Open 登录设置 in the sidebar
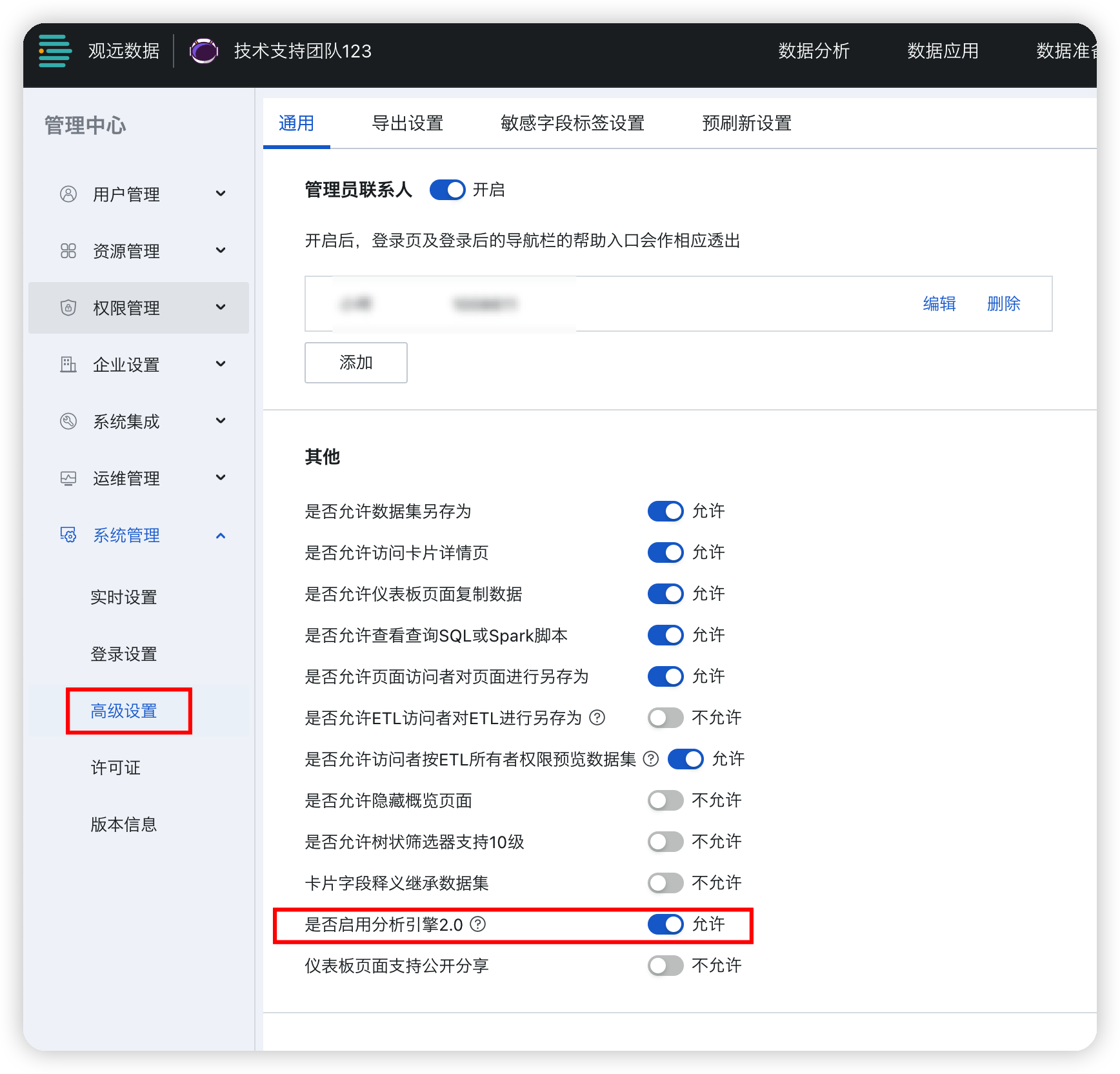Screen dimensions: 1120x1074 click(x=124, y=654)
